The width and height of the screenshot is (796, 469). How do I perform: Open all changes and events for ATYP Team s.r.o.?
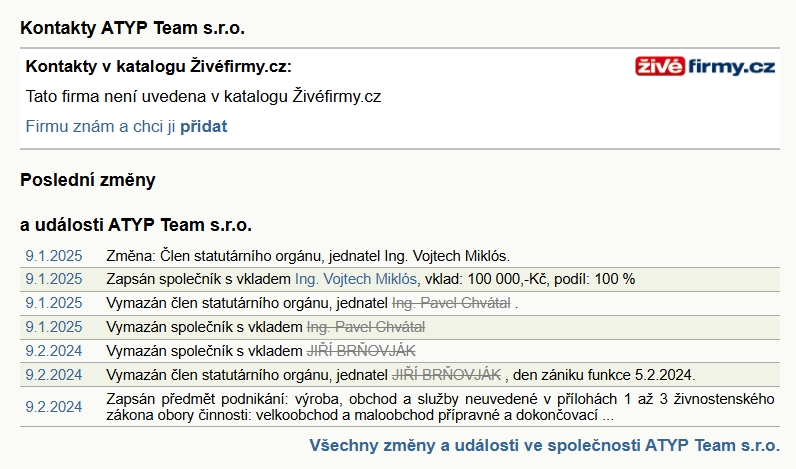click(x=545, y=445)
